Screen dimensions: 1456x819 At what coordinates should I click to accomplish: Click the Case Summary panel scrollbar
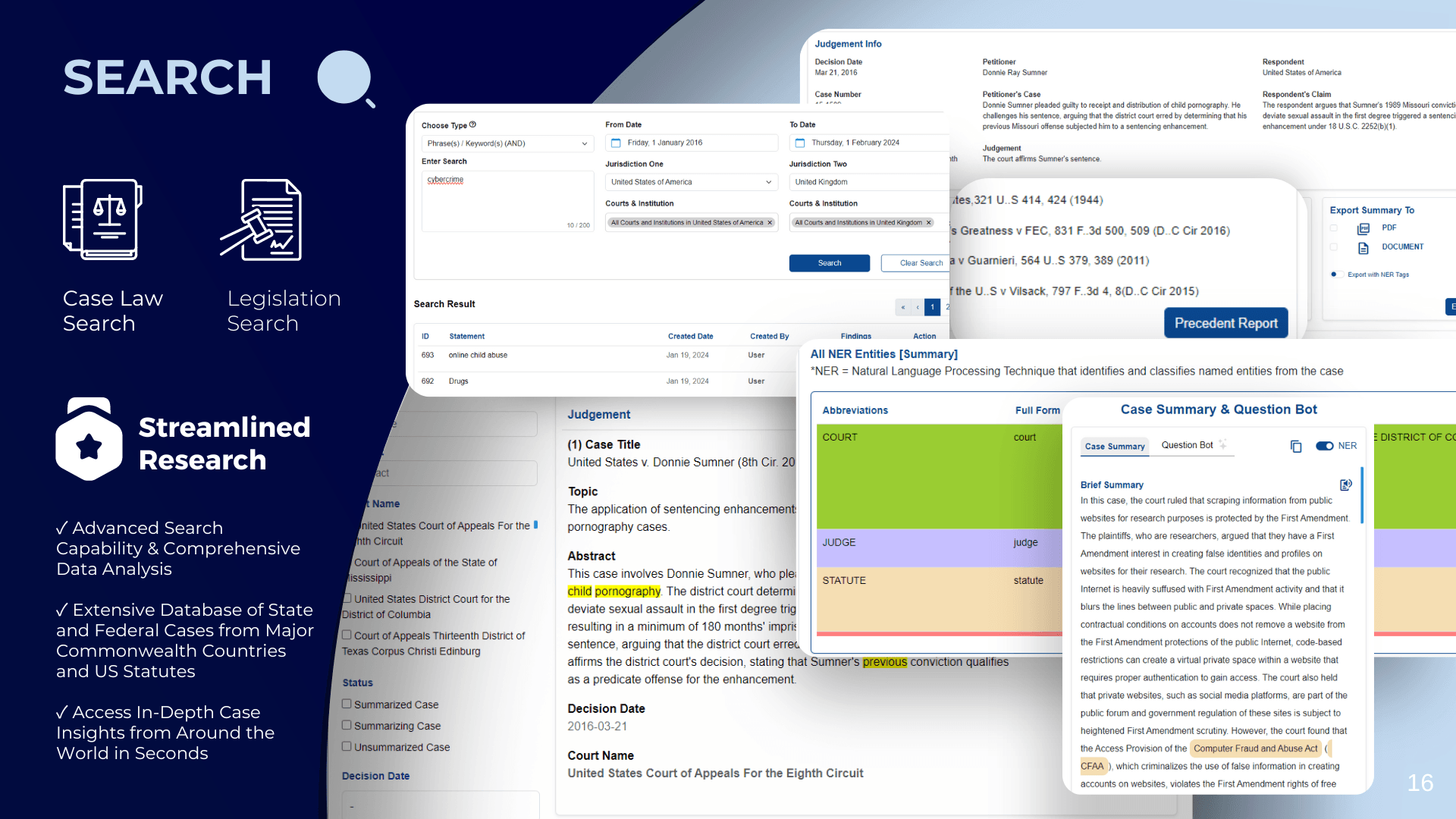pyautogui.click(x=1362, y=495)
